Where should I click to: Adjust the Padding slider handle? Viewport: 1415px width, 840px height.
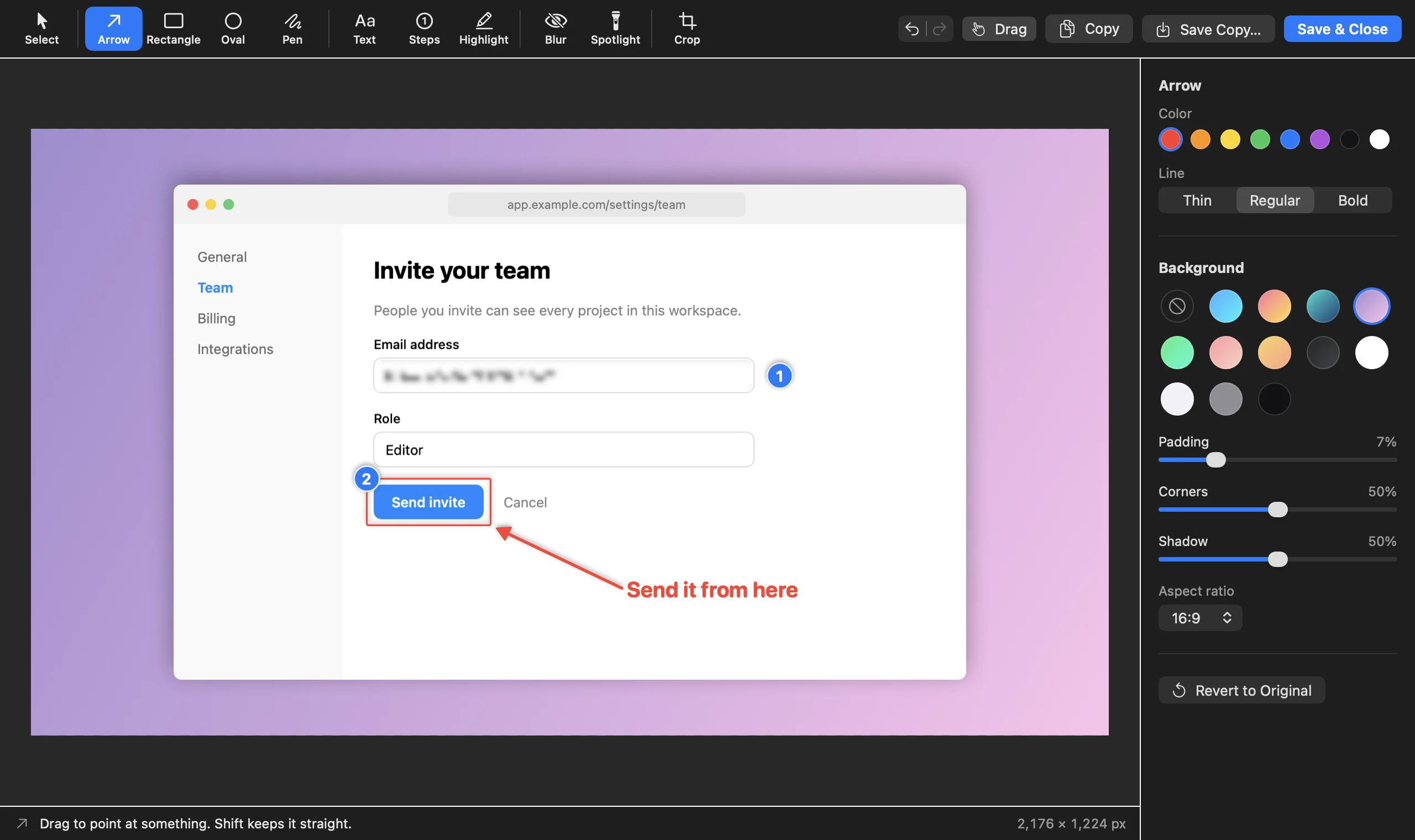coord(1215,460)
